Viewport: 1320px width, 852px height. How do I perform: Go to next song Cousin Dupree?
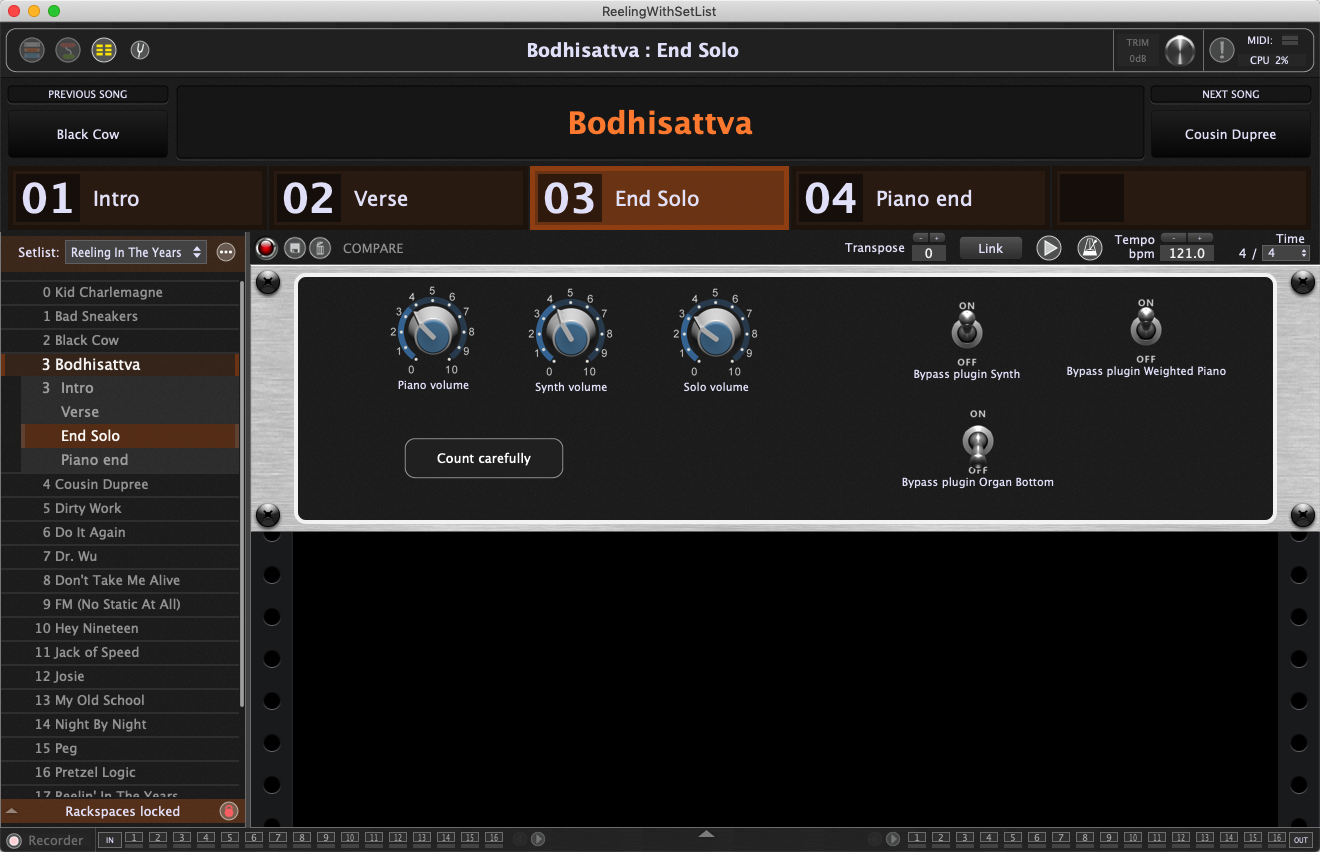[x=1230, y=134]
